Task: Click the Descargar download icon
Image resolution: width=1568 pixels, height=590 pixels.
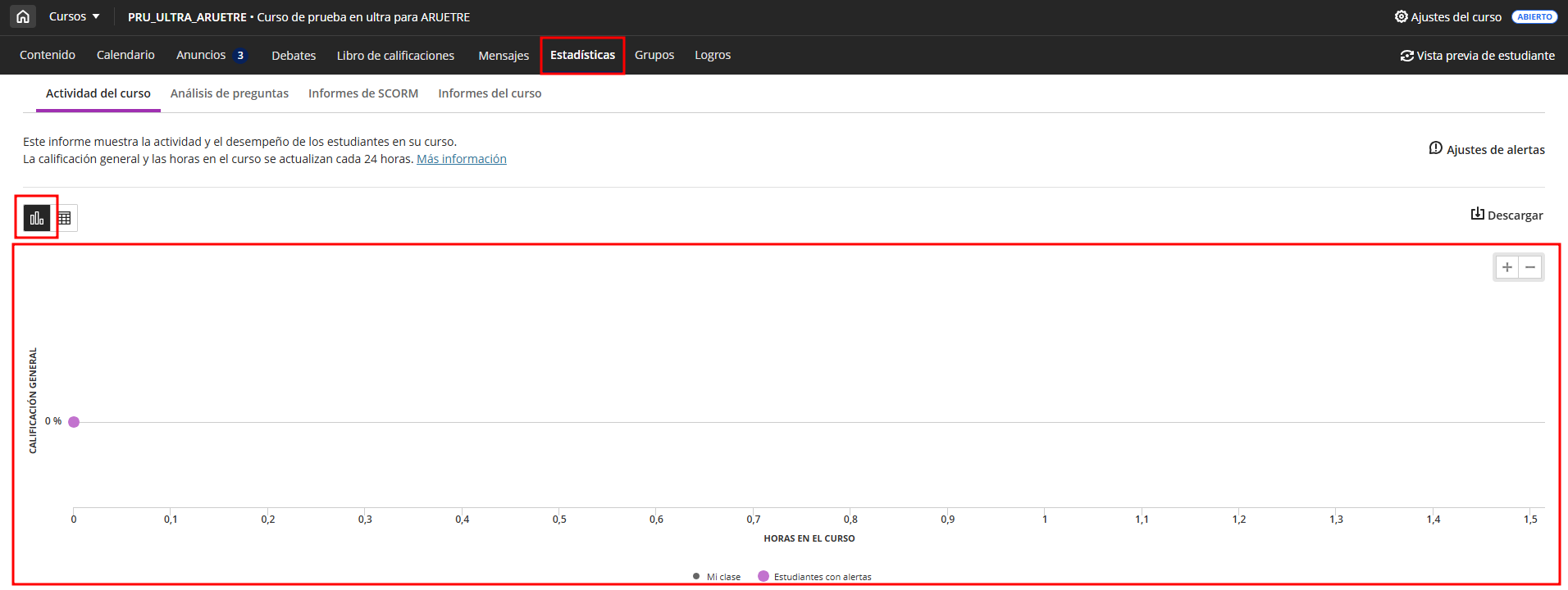Action: point(1477,215)
